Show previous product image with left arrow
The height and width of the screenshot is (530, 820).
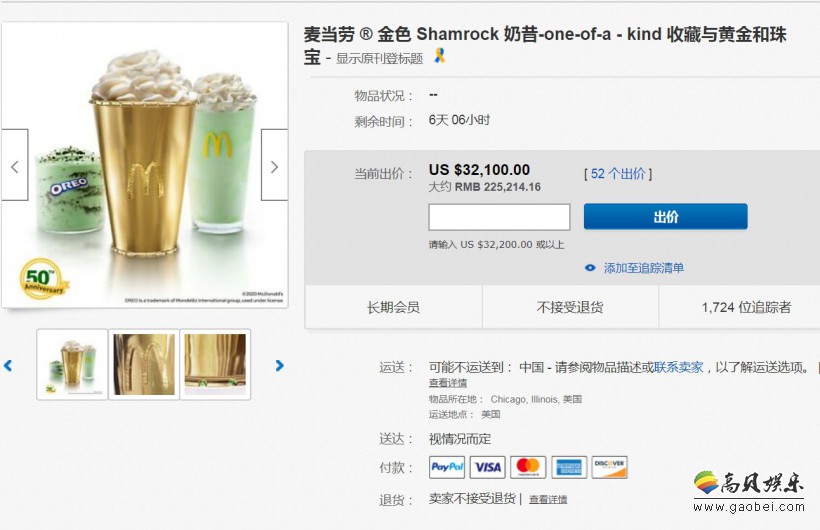click(15, 165)
